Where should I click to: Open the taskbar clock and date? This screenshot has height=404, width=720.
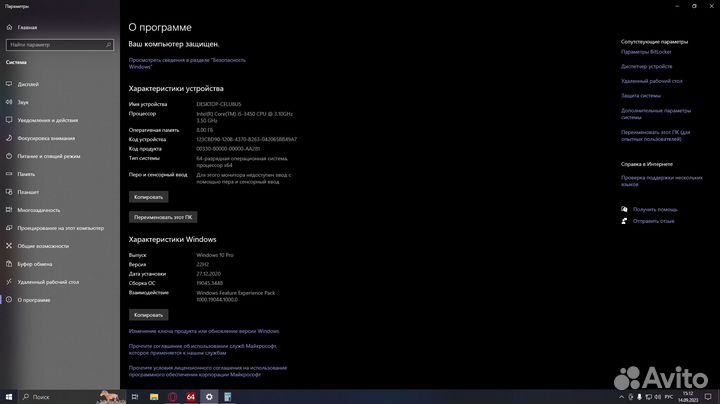pos(688,397)
